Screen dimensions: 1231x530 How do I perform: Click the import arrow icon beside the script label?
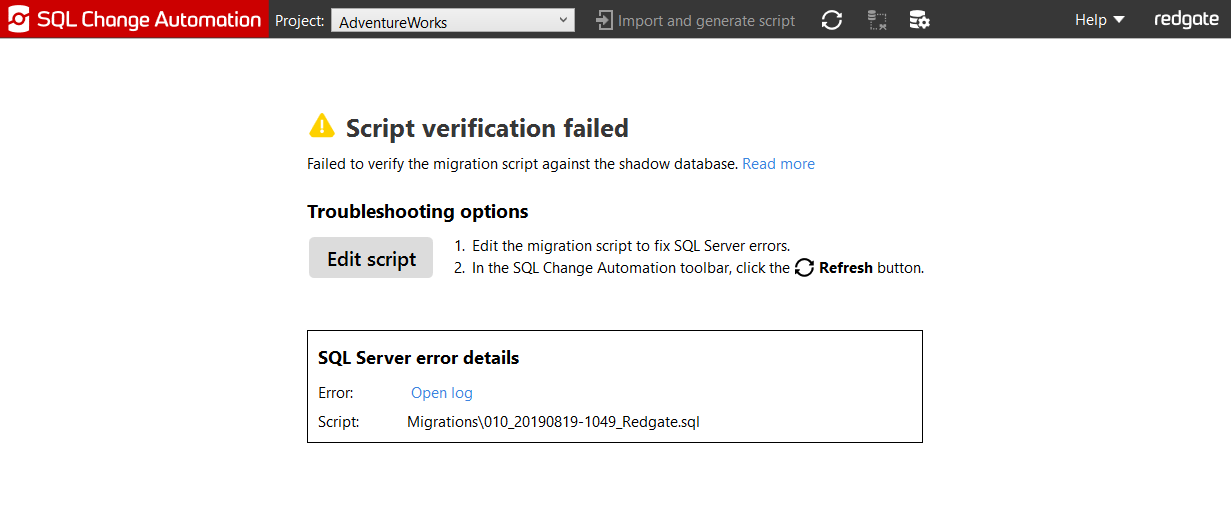tap(604, 20)
